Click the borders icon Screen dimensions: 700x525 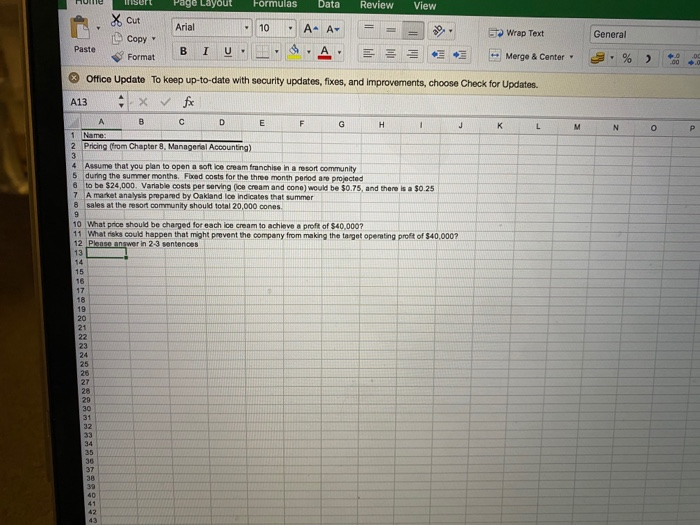tap(262, 52)
